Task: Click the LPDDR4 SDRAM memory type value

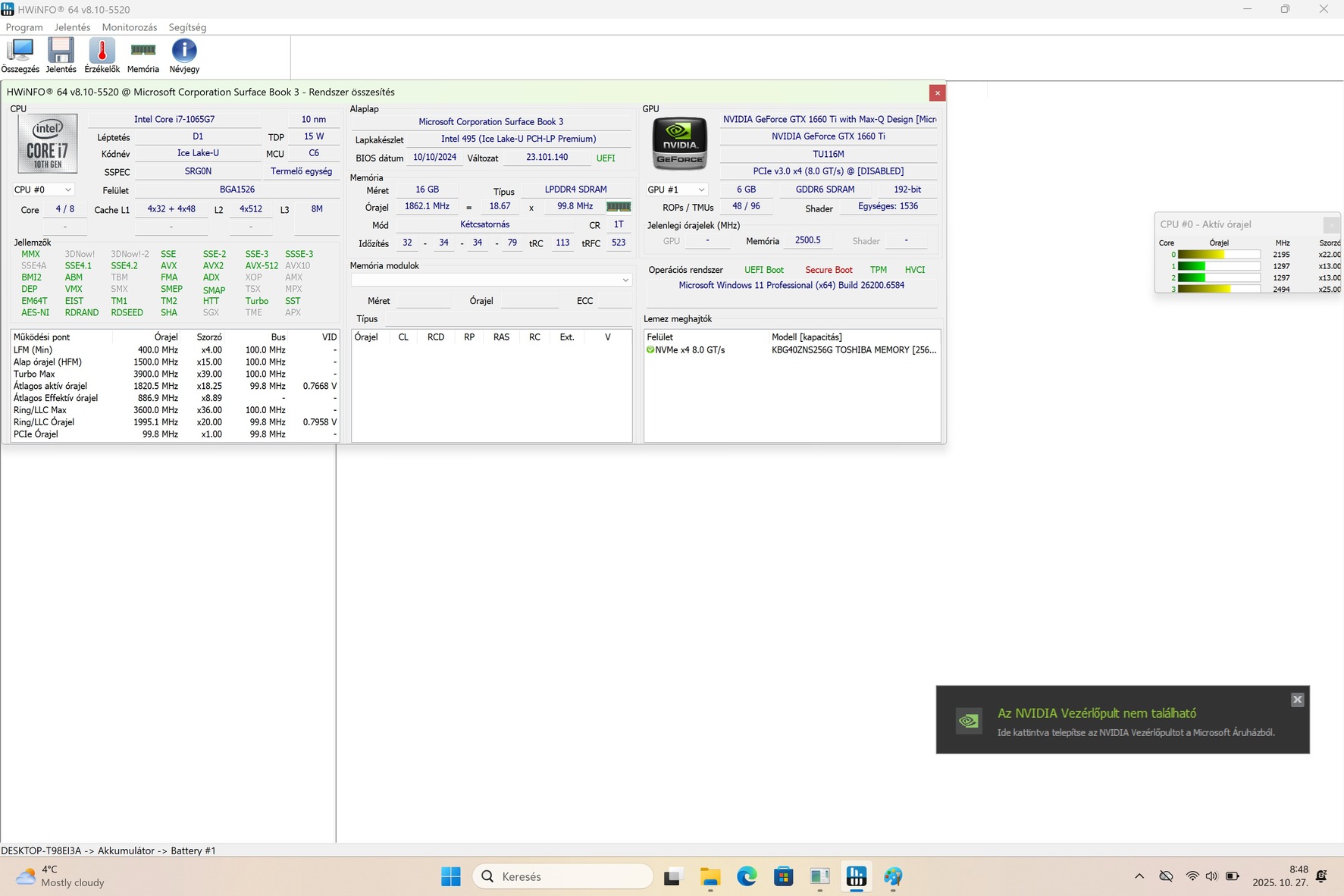Action: tap(575, 190)
